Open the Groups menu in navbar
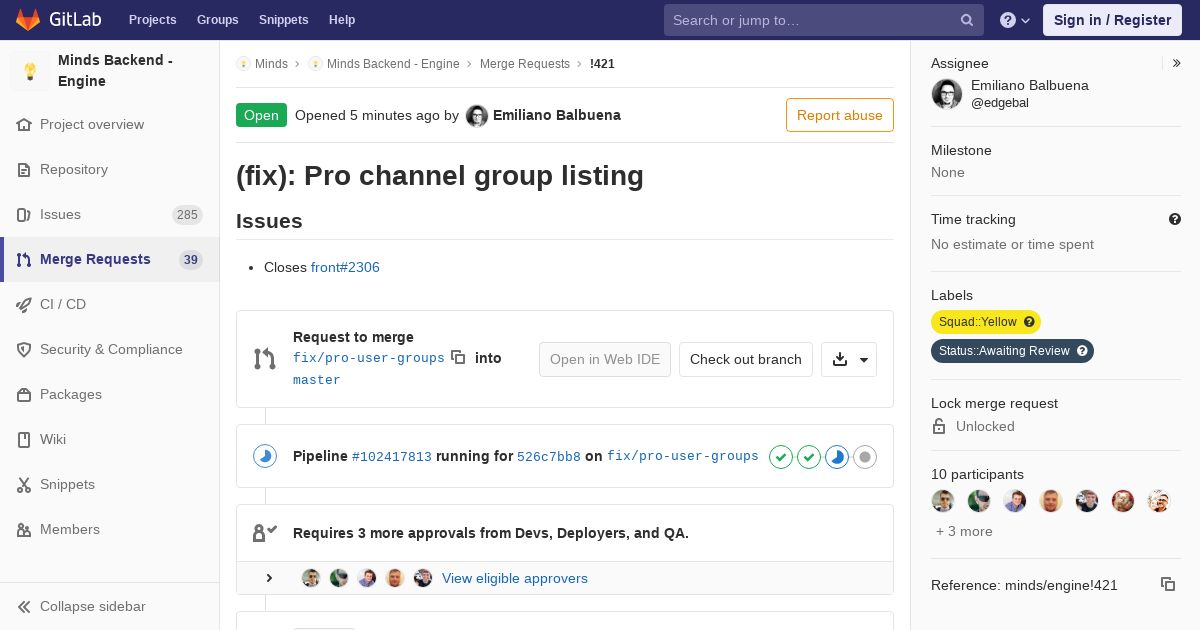Screen dimensions: 1200x630 [217, 20]
